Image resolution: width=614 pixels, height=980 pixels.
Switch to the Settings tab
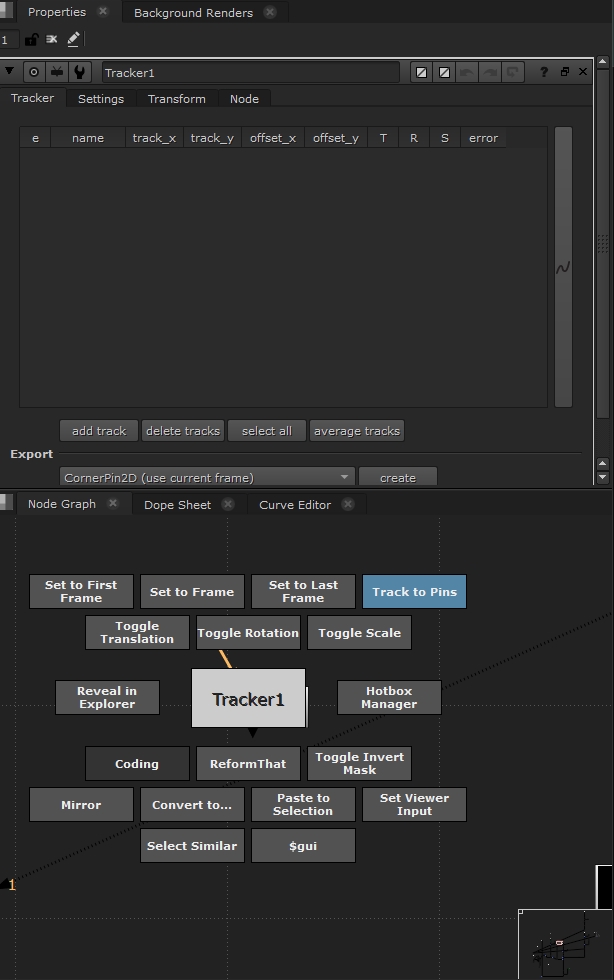tap(101, 99)
